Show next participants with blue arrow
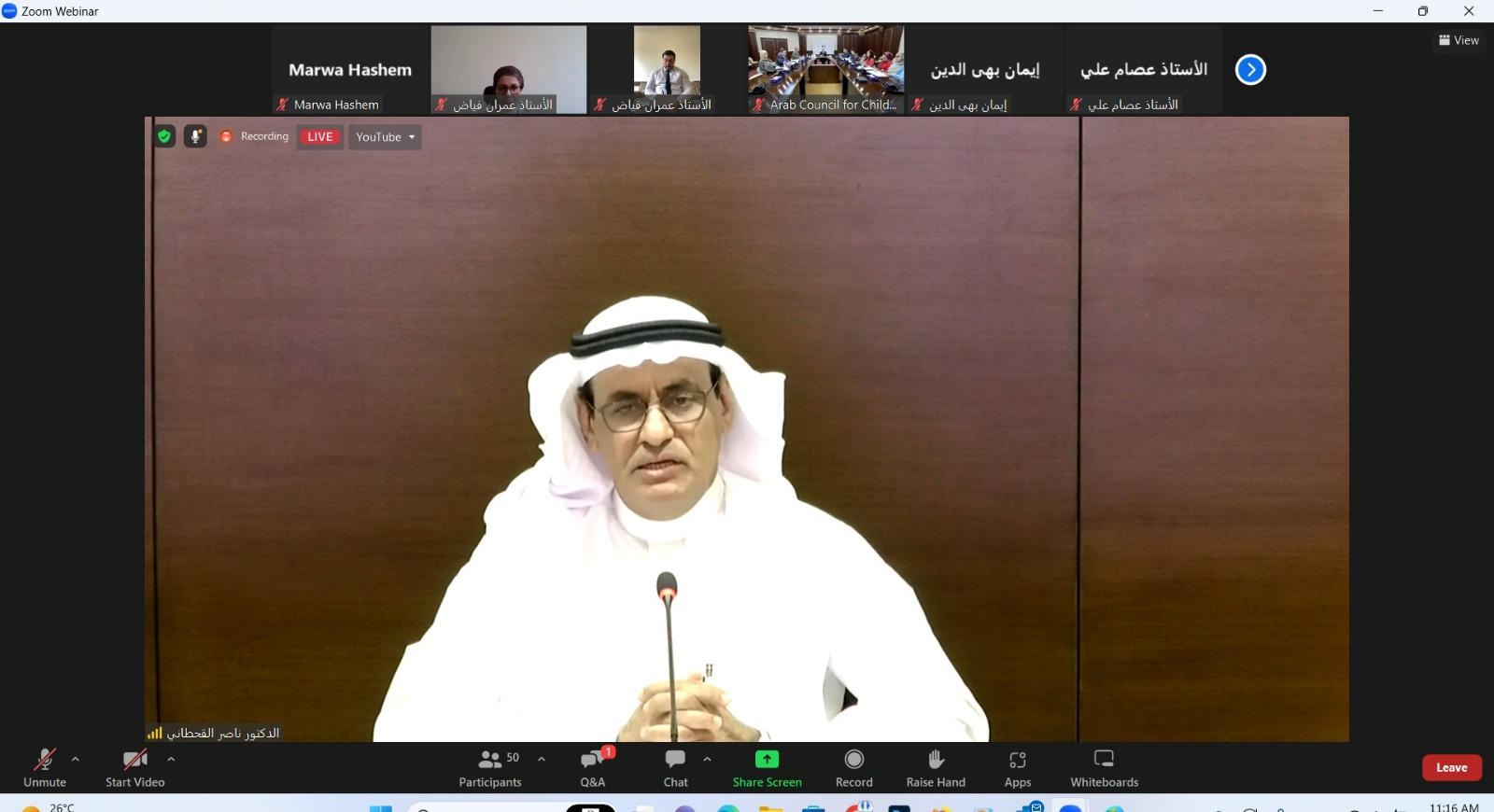1494x812 pixels. click(x=1250, y=70)
